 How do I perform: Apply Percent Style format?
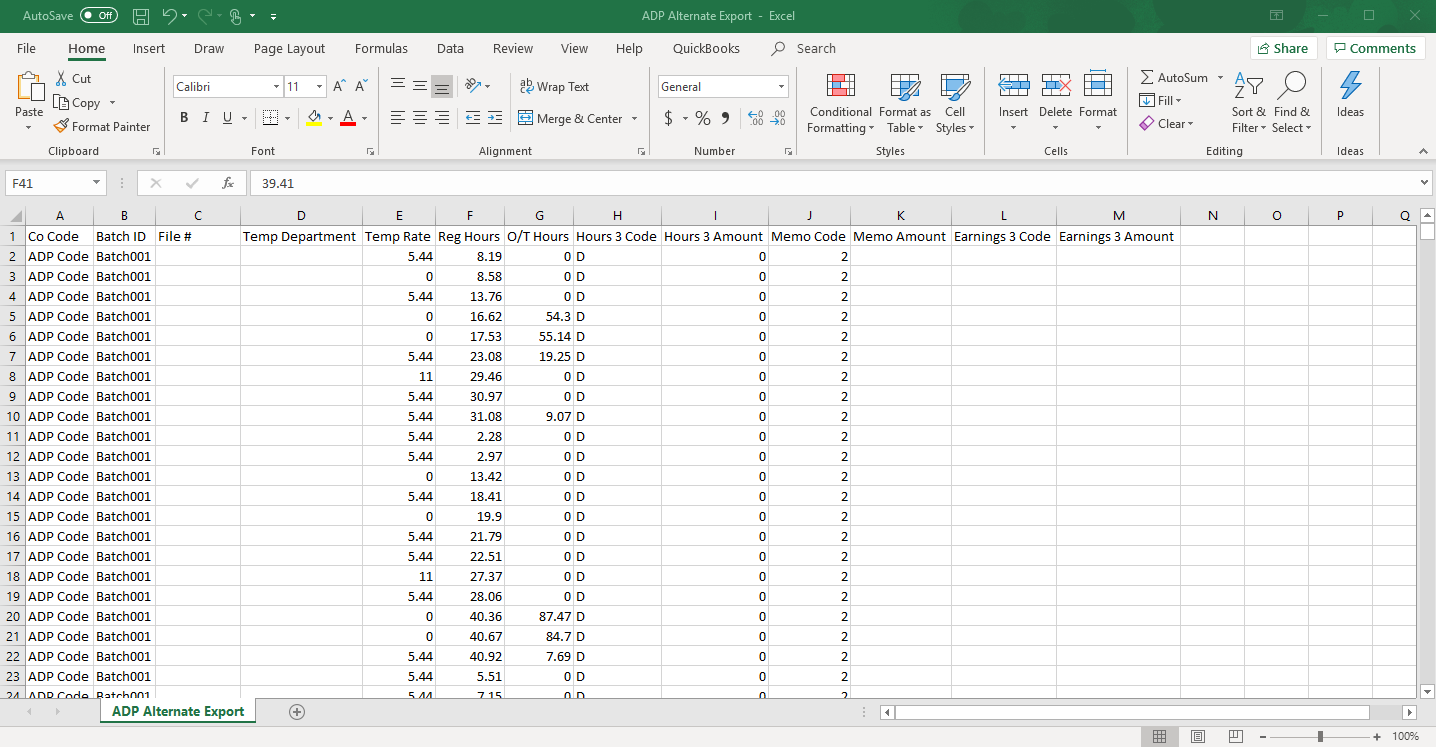pos(702,118)
